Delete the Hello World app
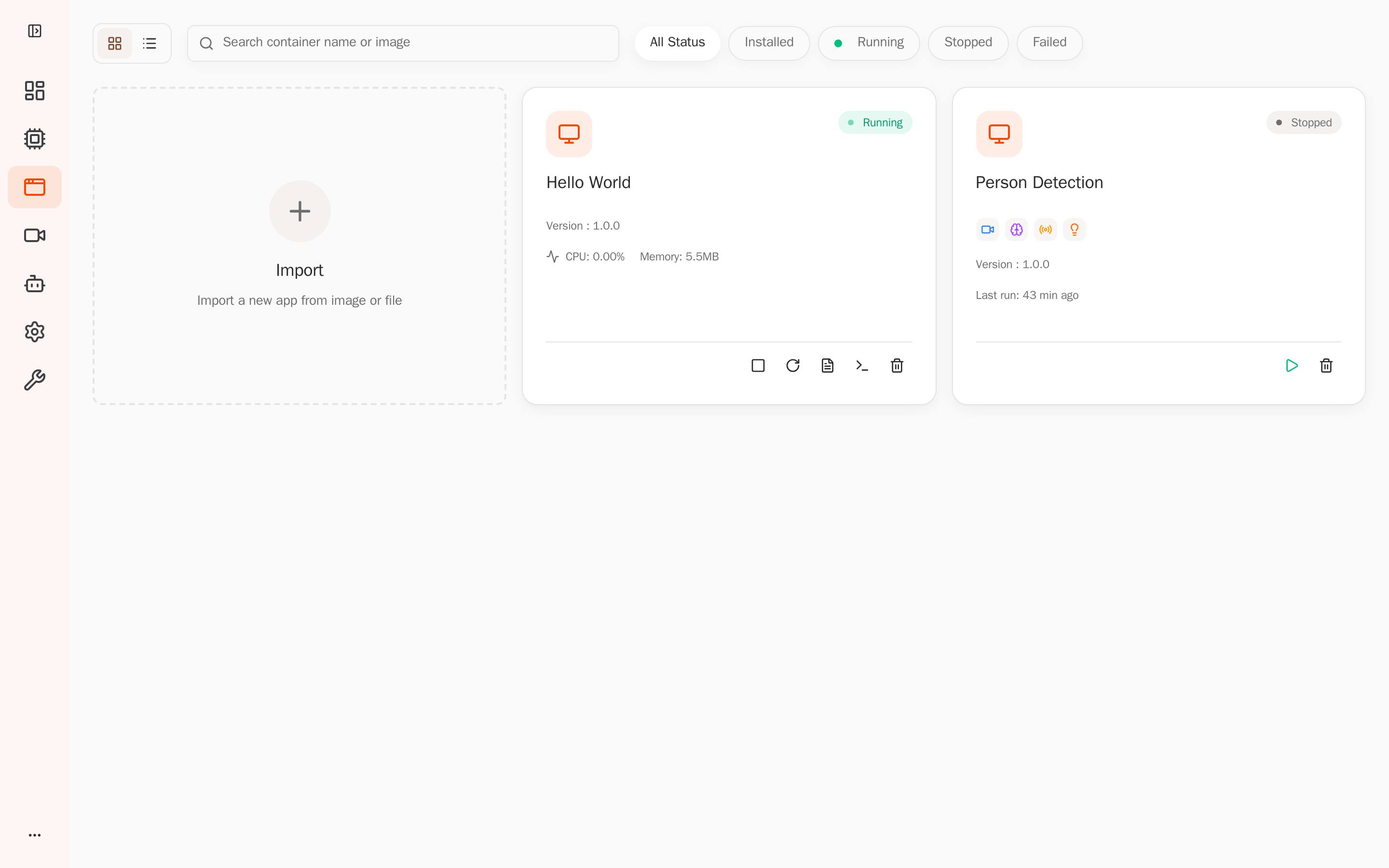 coord(897,366)
